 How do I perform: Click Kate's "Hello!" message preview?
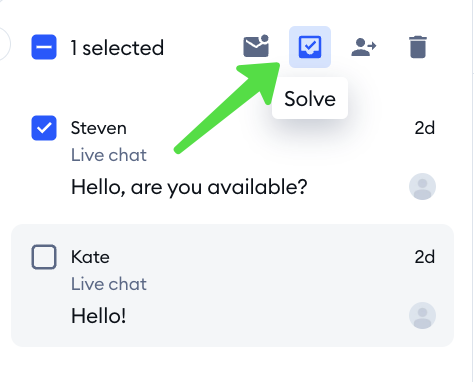(x=99, y=316)
